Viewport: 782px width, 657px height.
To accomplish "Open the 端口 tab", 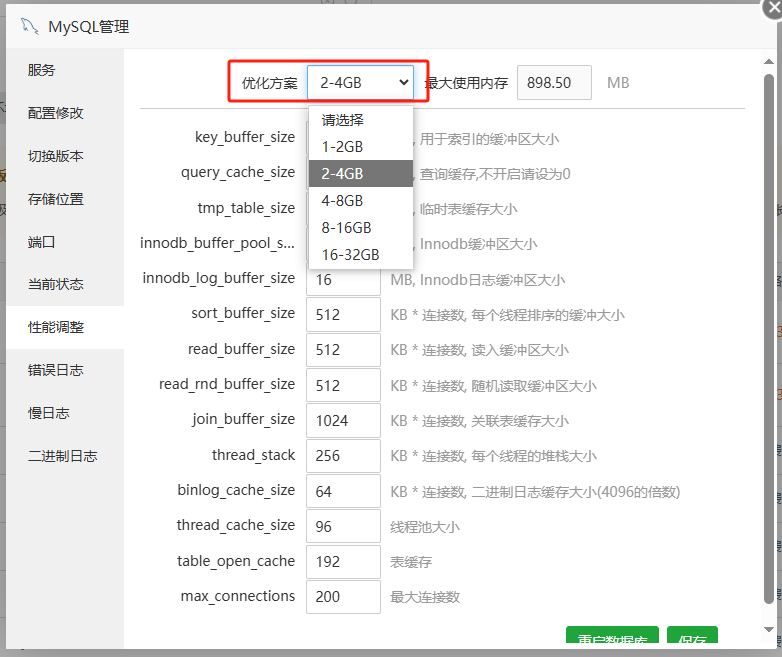I will pyautogui.click(x=65, y=241).
